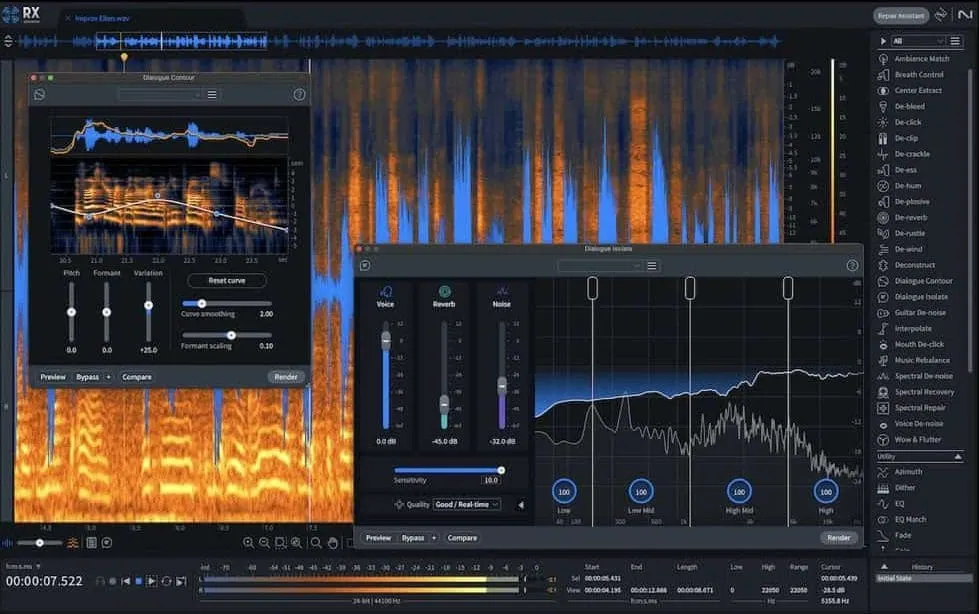
Task: Click Reset curve in Dialogue Contour
Action: (x=226, y=280)
